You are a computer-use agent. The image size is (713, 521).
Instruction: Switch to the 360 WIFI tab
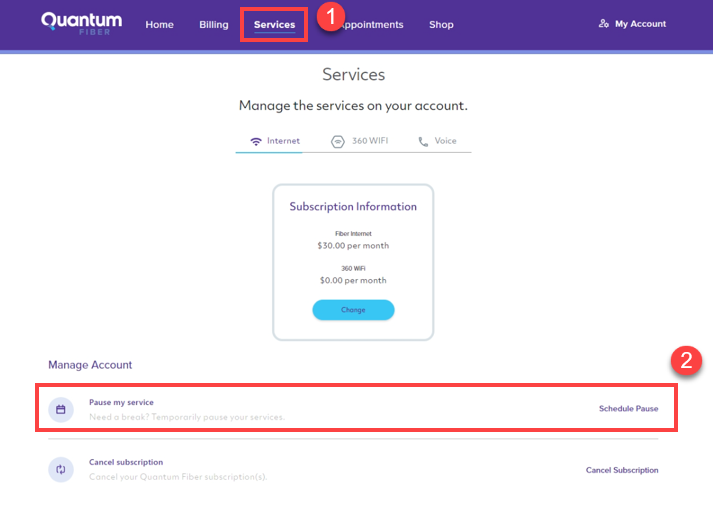point(360,141)
